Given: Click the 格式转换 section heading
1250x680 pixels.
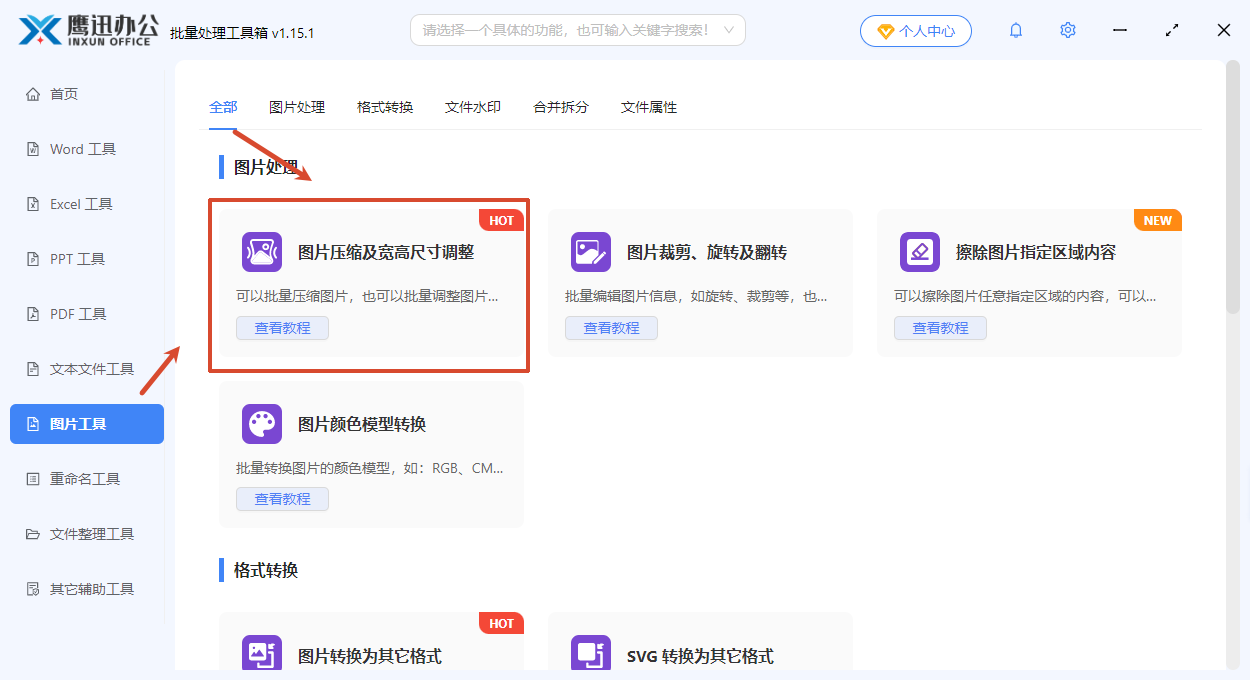Looking at the screenshot, I should pos(266,570).
